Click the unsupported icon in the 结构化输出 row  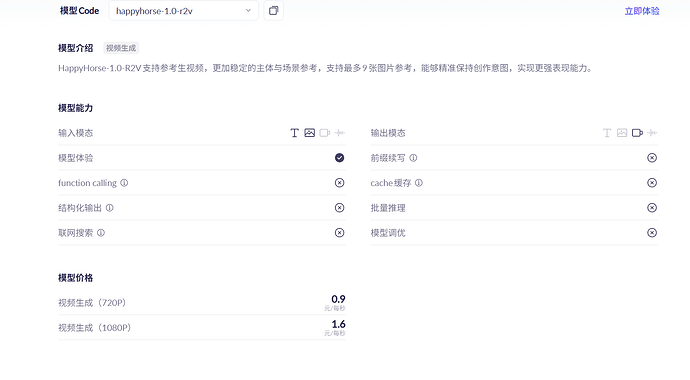coord(339,208)
